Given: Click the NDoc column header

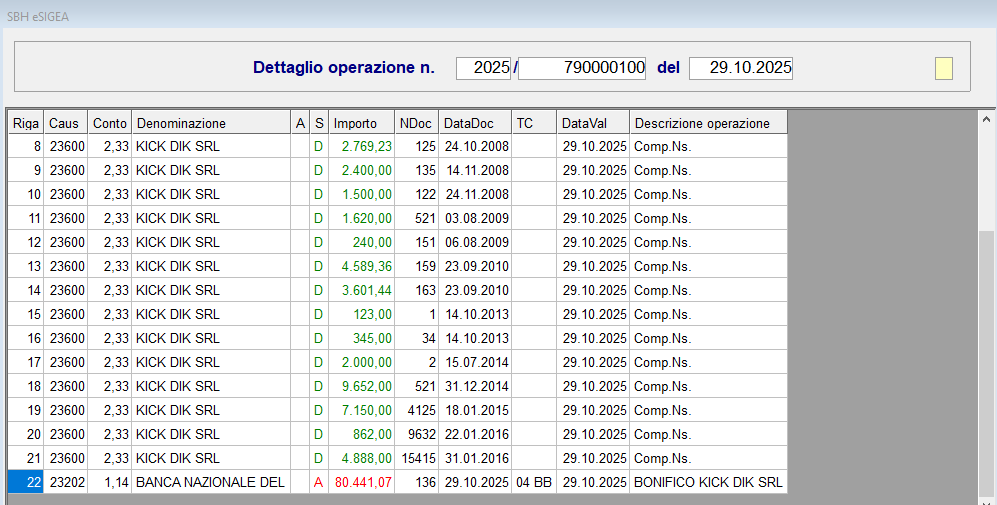Looking at the screenshot, I should click(416, 123).
